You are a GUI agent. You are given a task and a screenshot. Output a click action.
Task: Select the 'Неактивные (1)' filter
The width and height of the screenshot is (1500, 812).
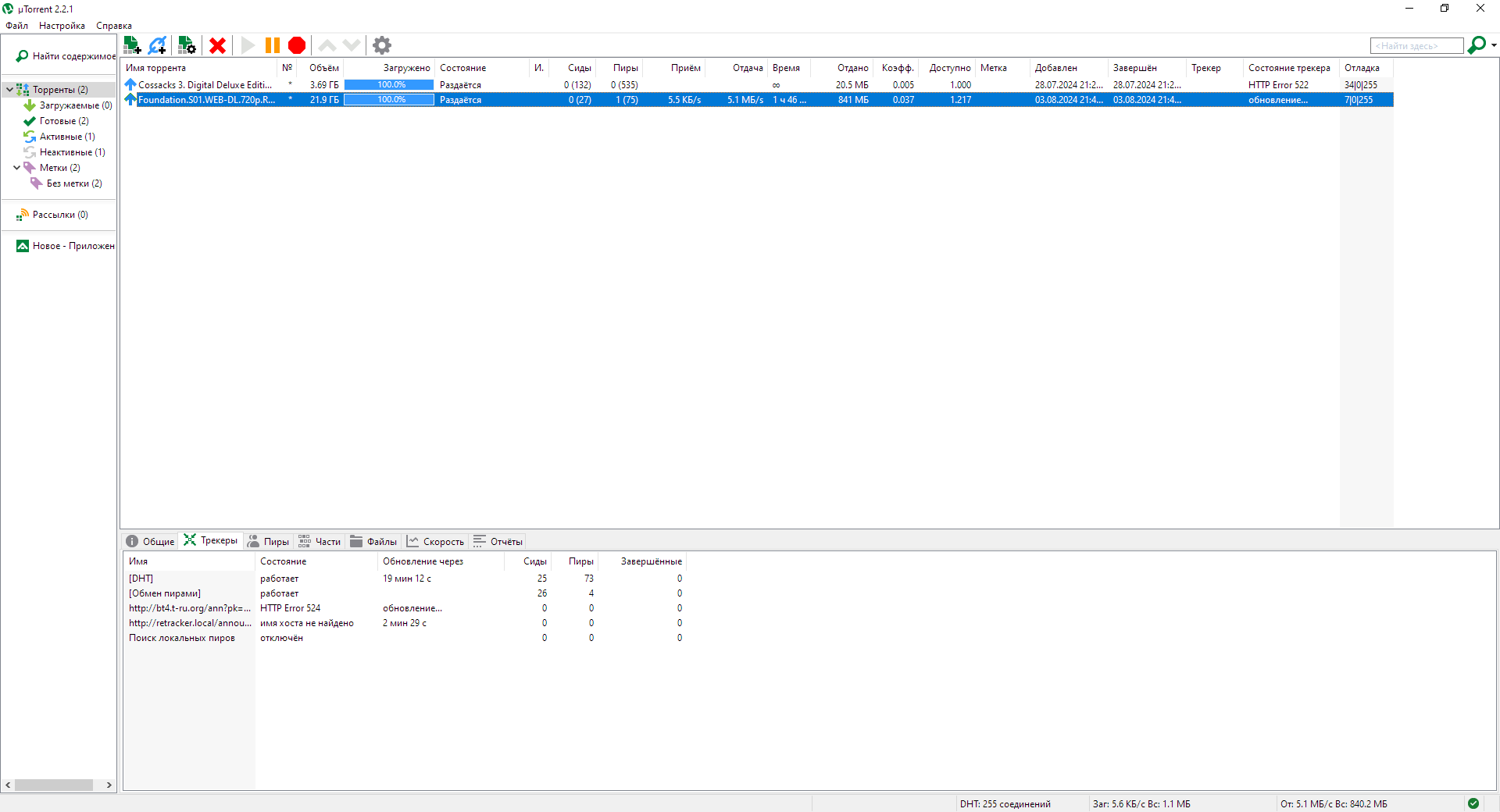click(x=72, y=152)
